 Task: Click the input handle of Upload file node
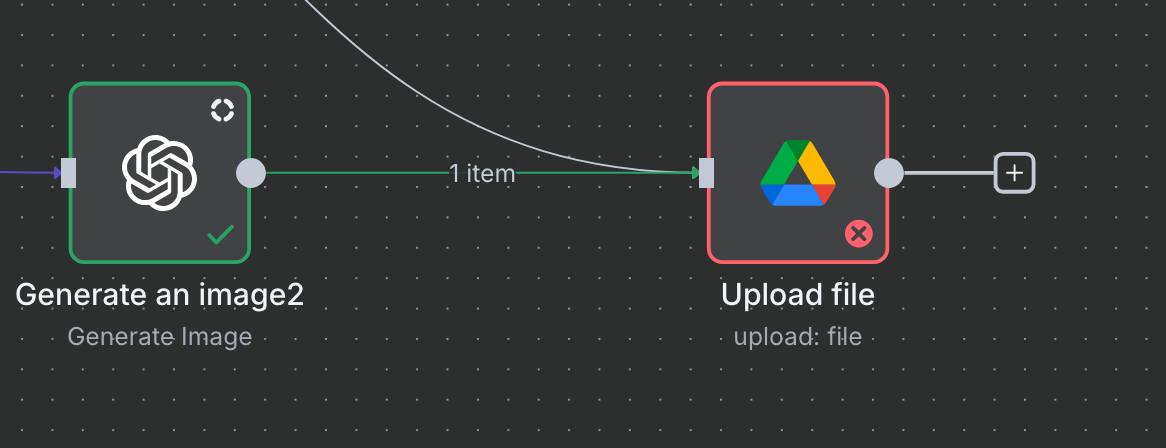click(706, 173)
